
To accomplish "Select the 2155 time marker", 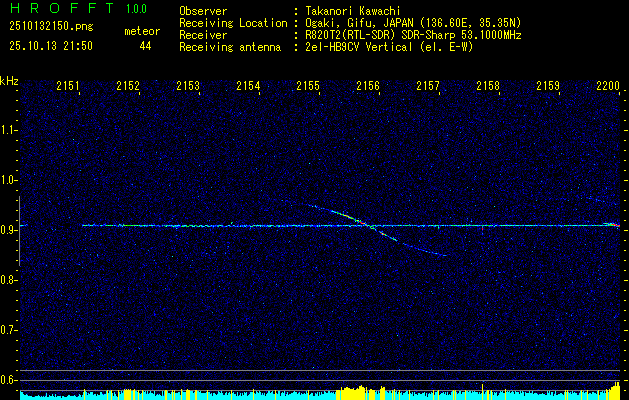I will tap(308, 87).
